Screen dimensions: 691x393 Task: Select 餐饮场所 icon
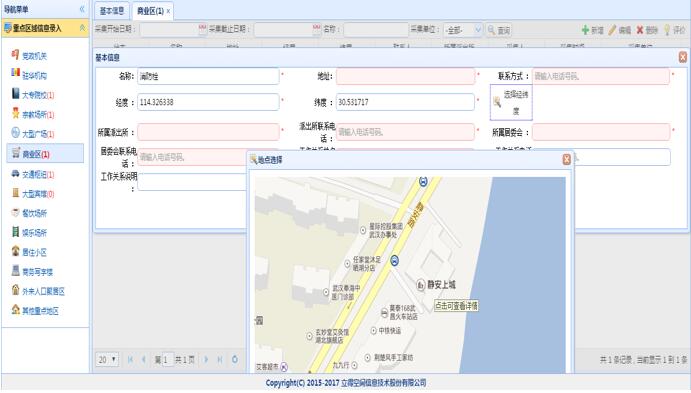pos(15,212)
